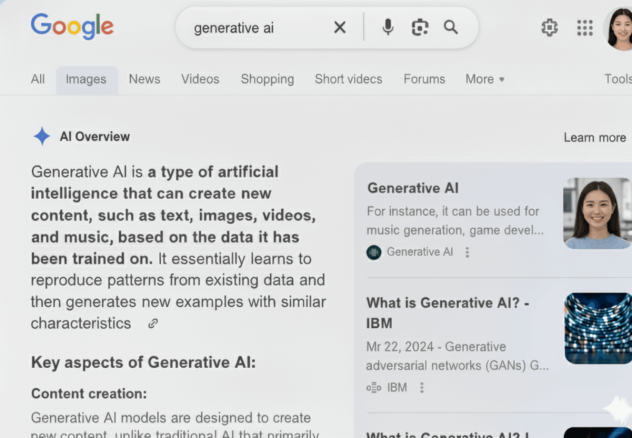Click the IBM favicon icon
The width and height of the screenshot is (632, 438).
pos(373,388)
